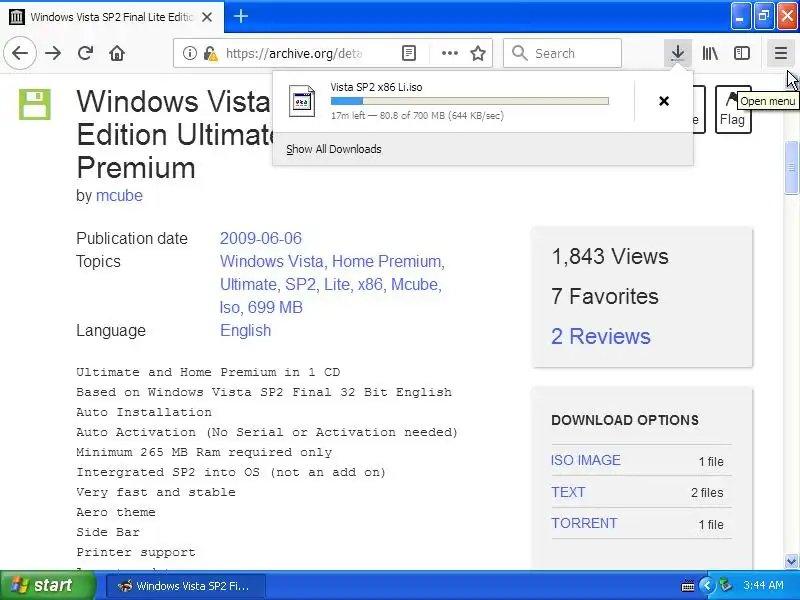Toggle reader view icon
The image size is (800, 600).
409,53
